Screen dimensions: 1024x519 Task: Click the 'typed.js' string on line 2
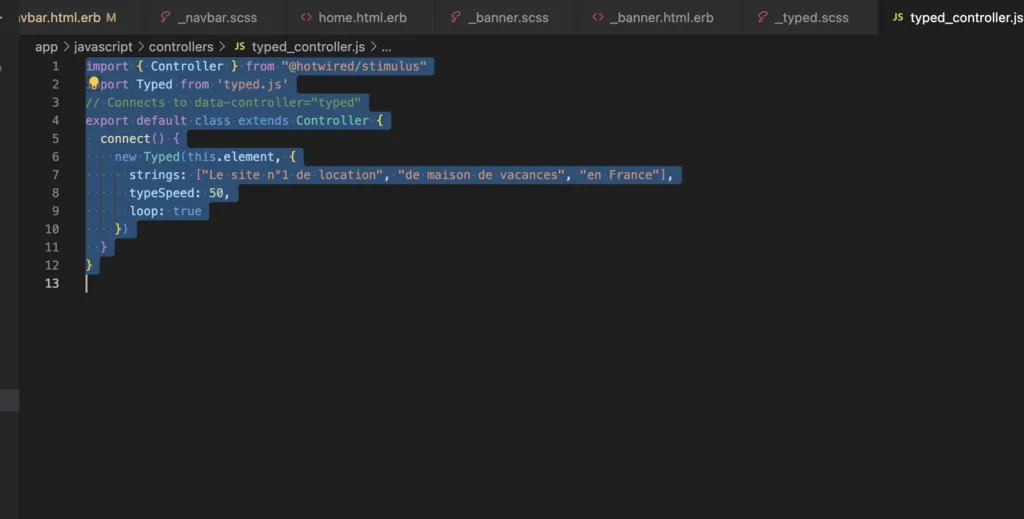253,84
